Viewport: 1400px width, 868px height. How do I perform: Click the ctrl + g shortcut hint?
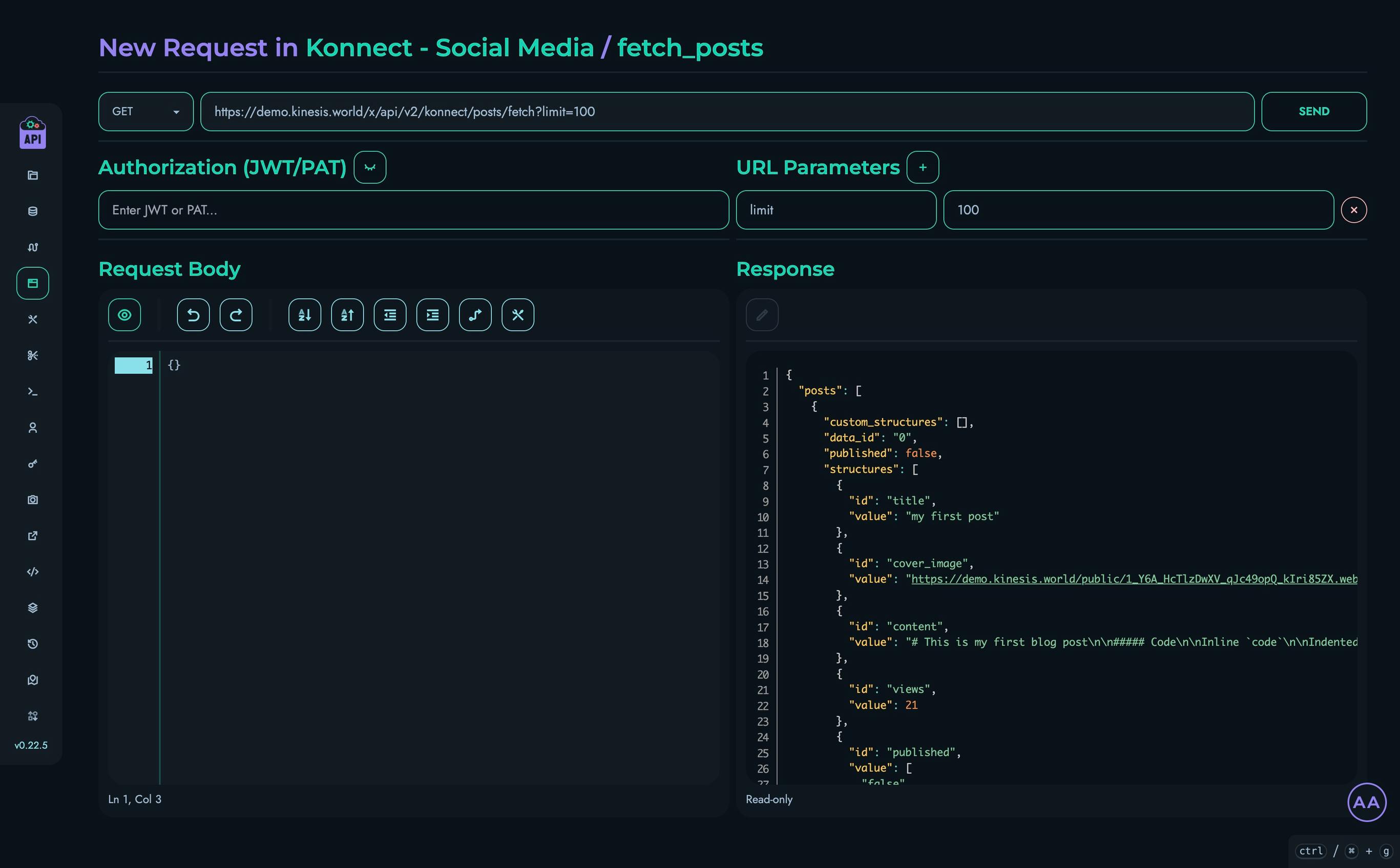tap(1344, 851)
